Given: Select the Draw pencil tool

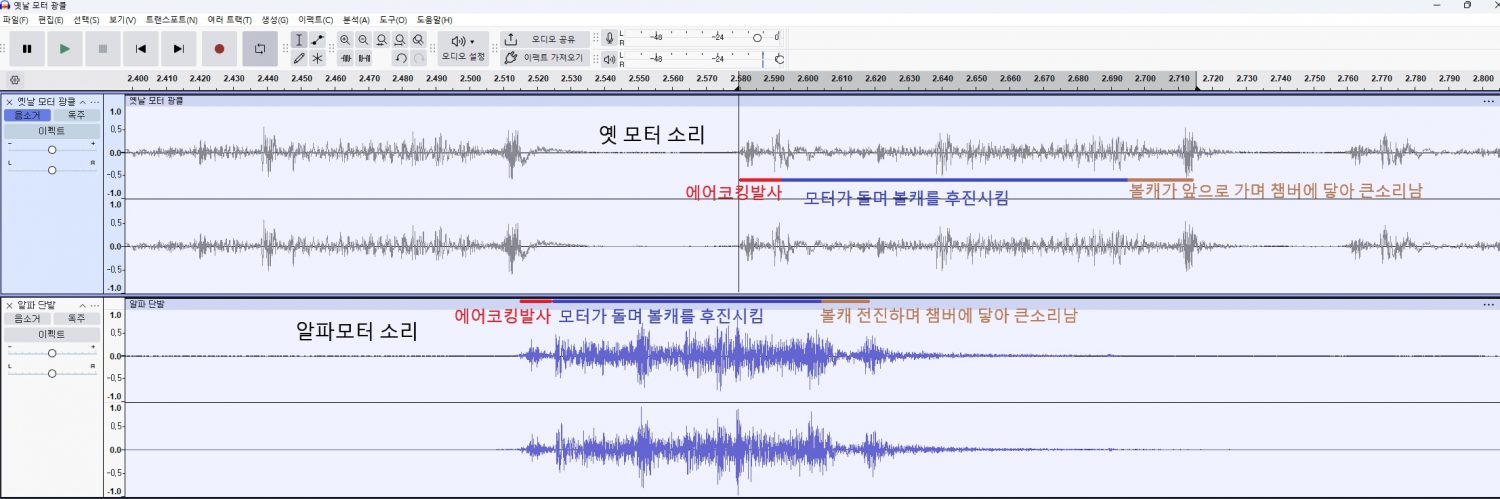Looking at the screenshot, I should (x=299, y=58).
